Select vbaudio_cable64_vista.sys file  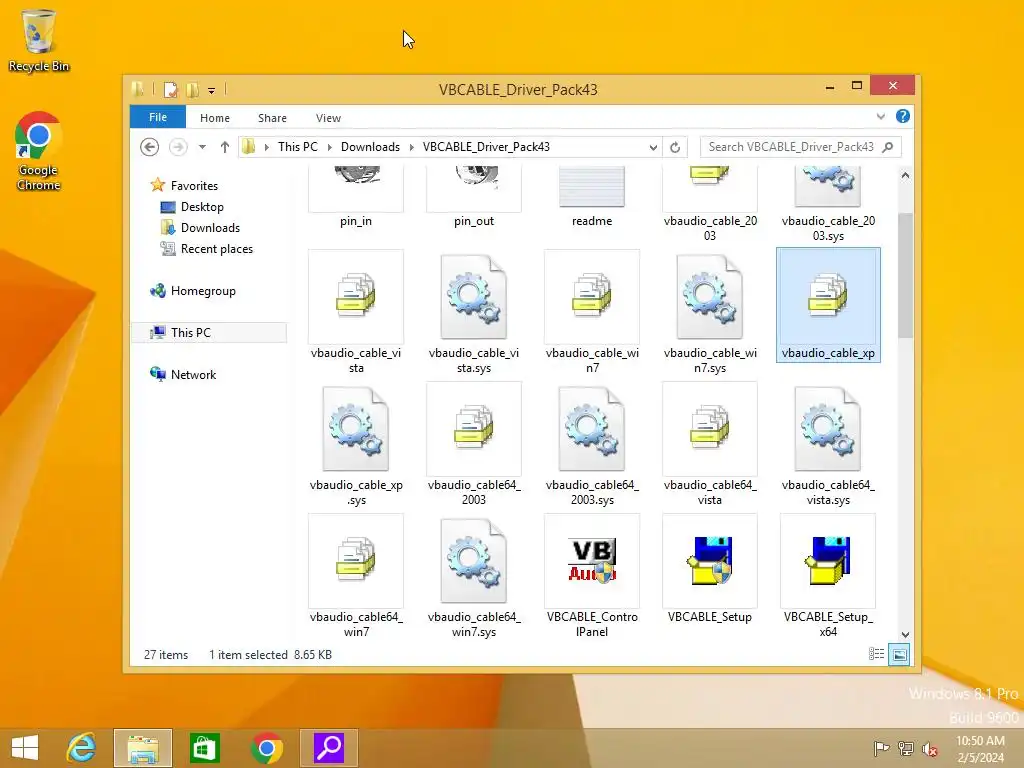coord(828,445)
